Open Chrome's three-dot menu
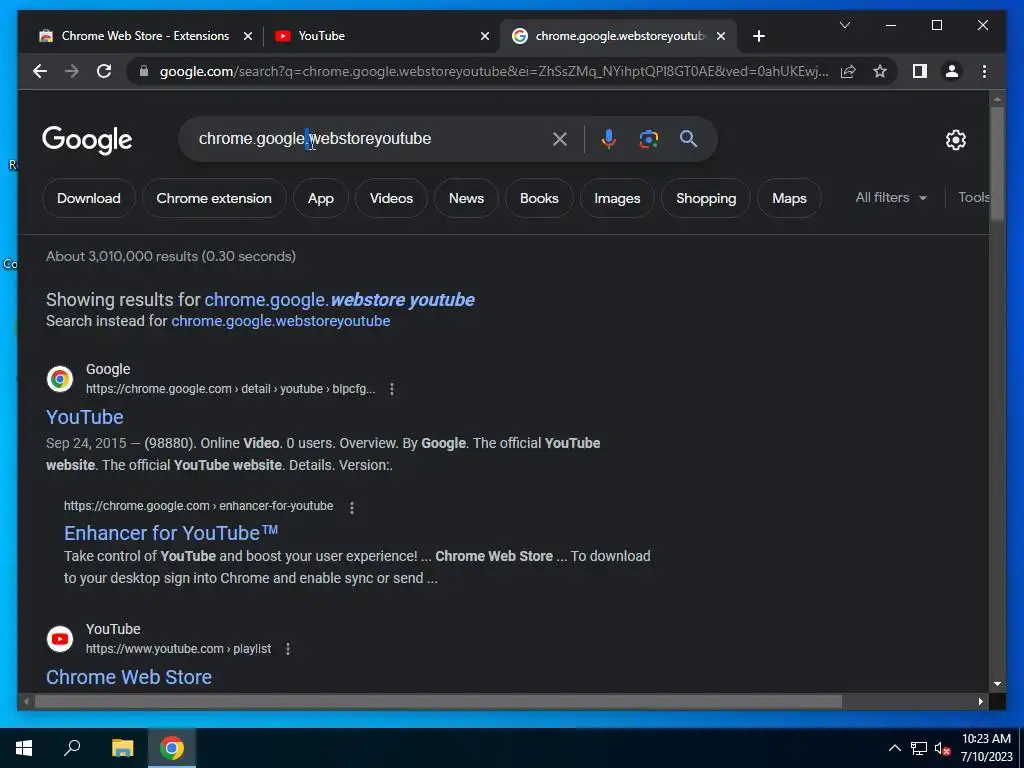1024x768 pixels. coord(984,71)
